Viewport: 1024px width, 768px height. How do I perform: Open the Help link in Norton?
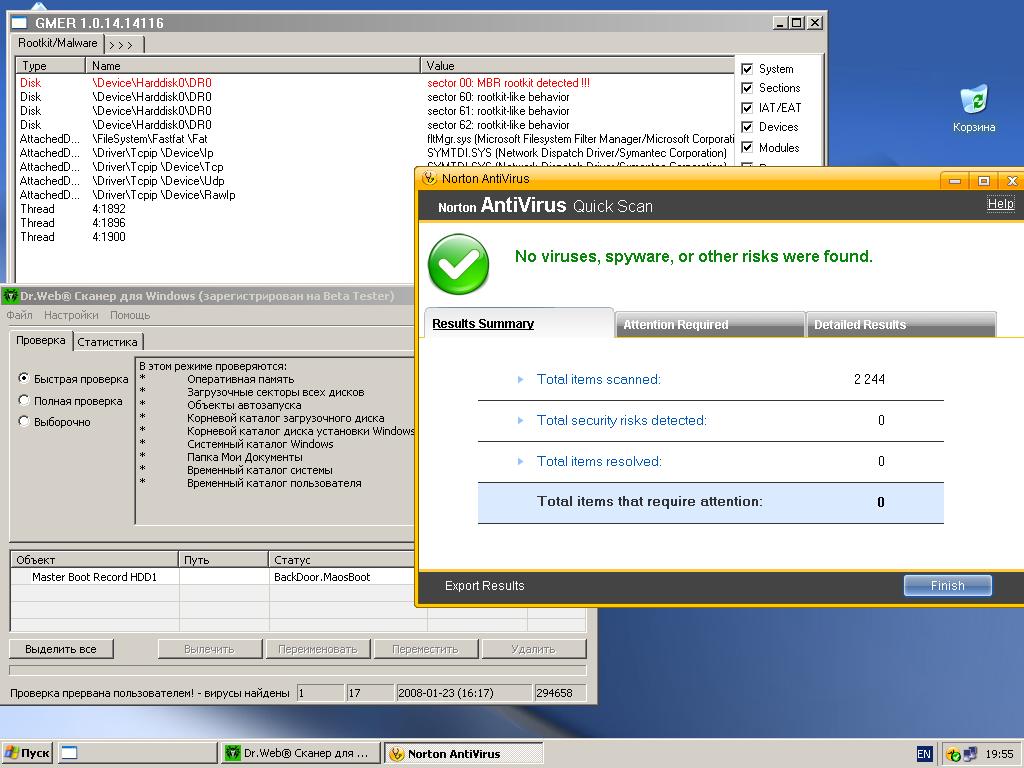1000,204
